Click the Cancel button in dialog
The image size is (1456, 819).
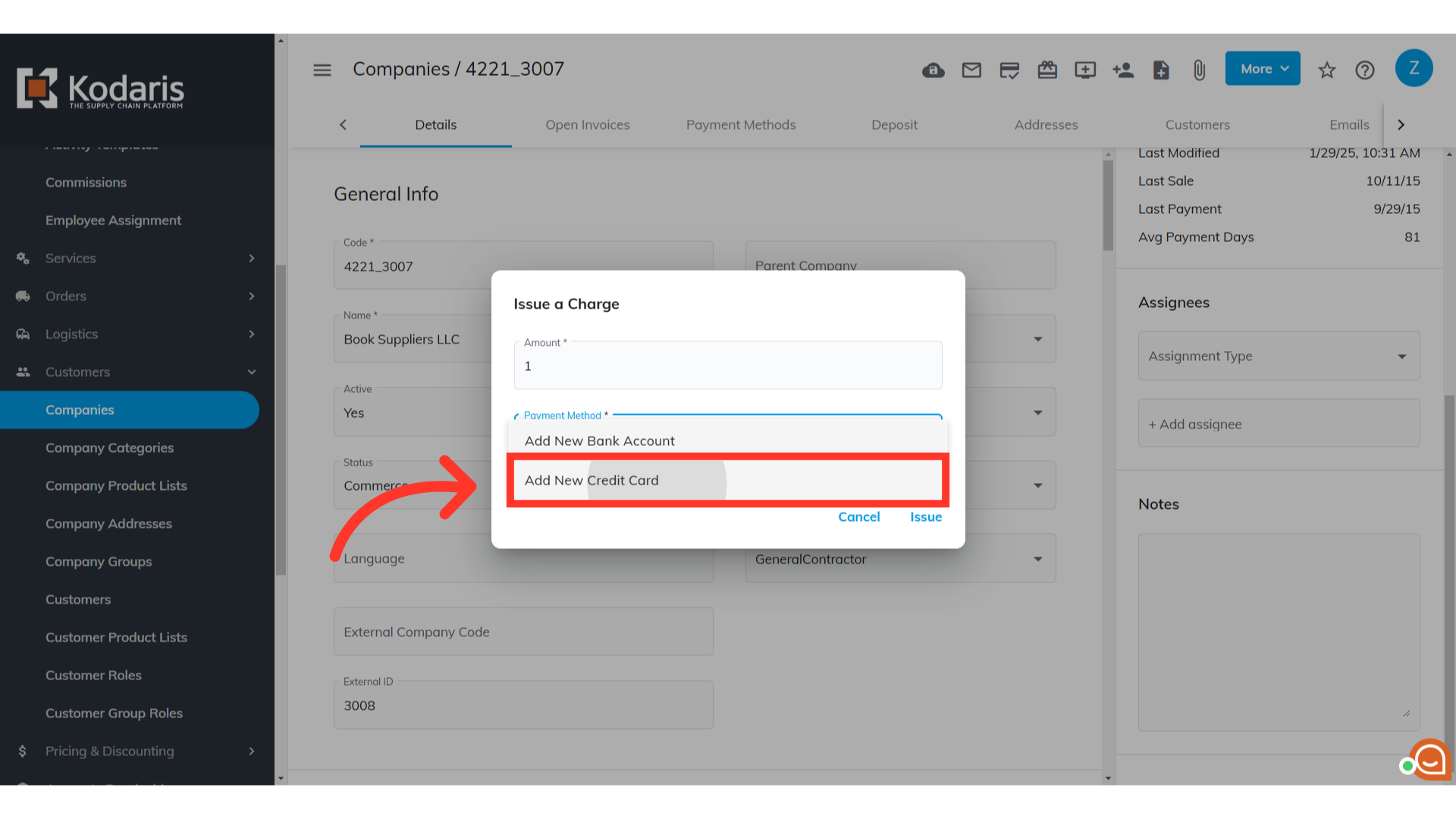click(x=858, y=517)
